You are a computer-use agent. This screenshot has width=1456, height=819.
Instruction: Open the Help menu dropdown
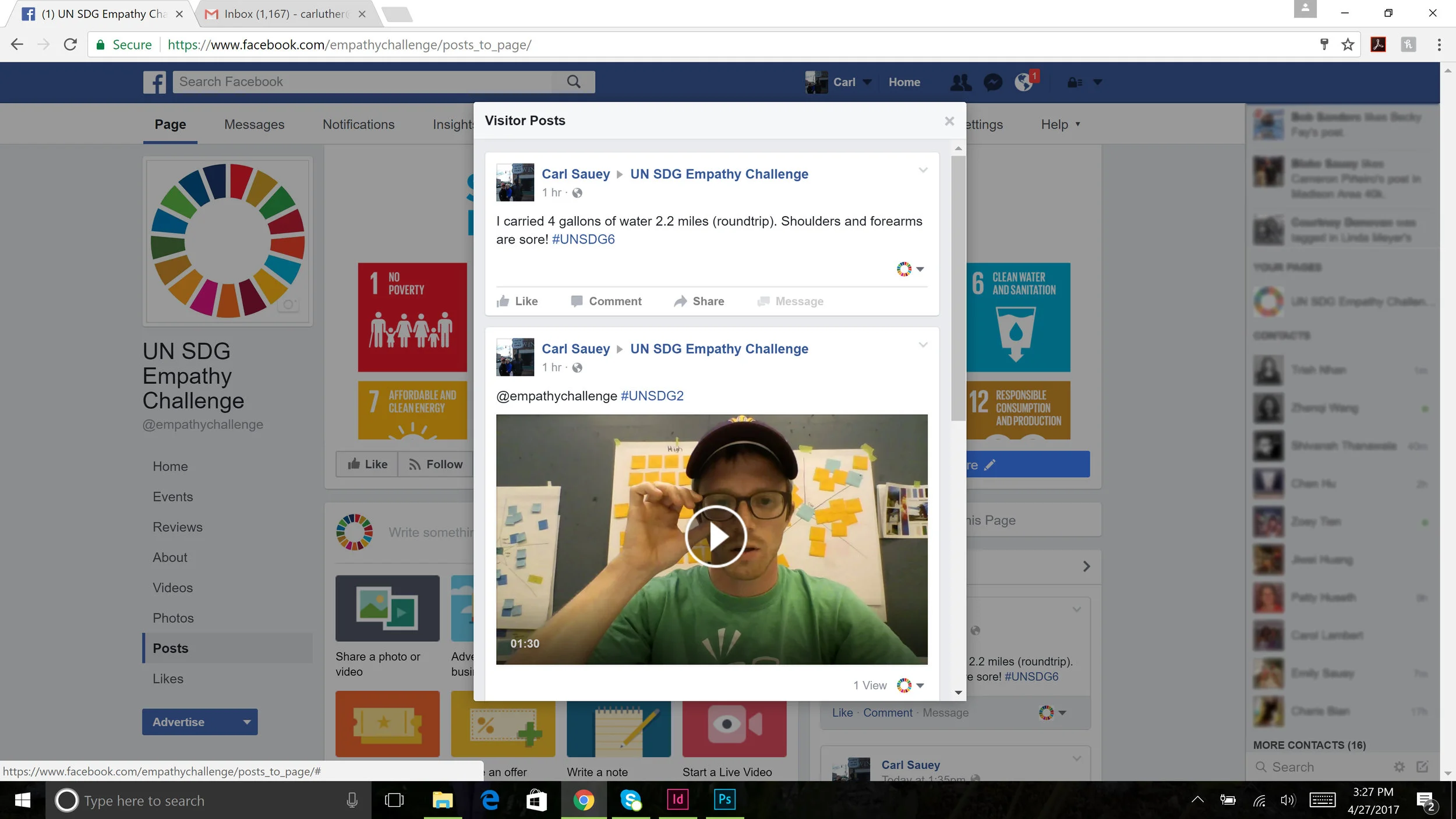pyautogui.click(x=1061, y=124)
